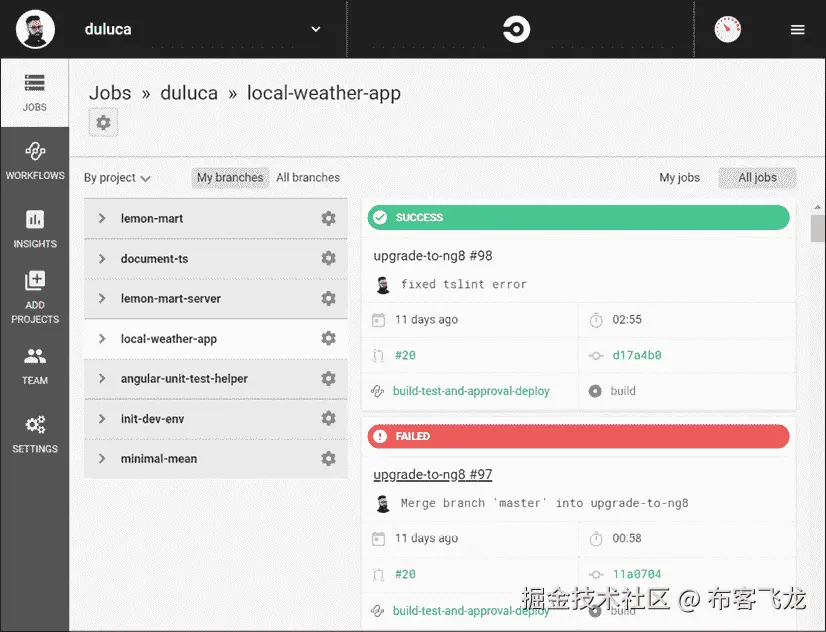Switch to My branches filter
Image resolution: width=826 pixels, height=632 pixels.
click(x=230, y=177)
